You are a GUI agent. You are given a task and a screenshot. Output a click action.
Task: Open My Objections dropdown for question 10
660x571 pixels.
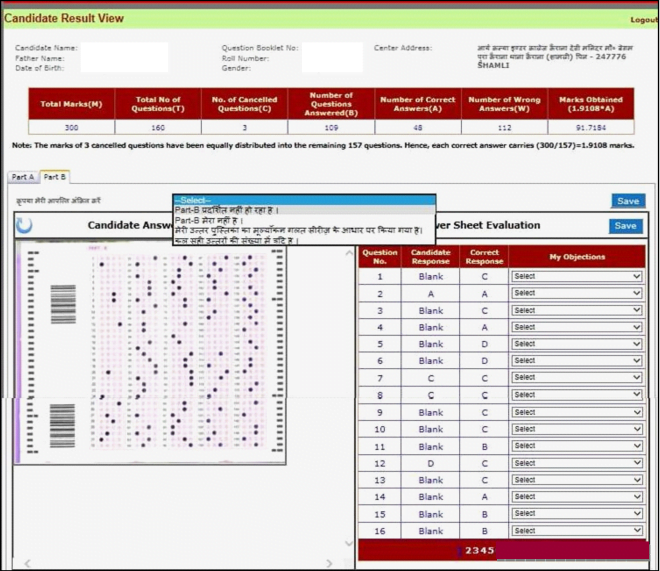pos(576,429)
